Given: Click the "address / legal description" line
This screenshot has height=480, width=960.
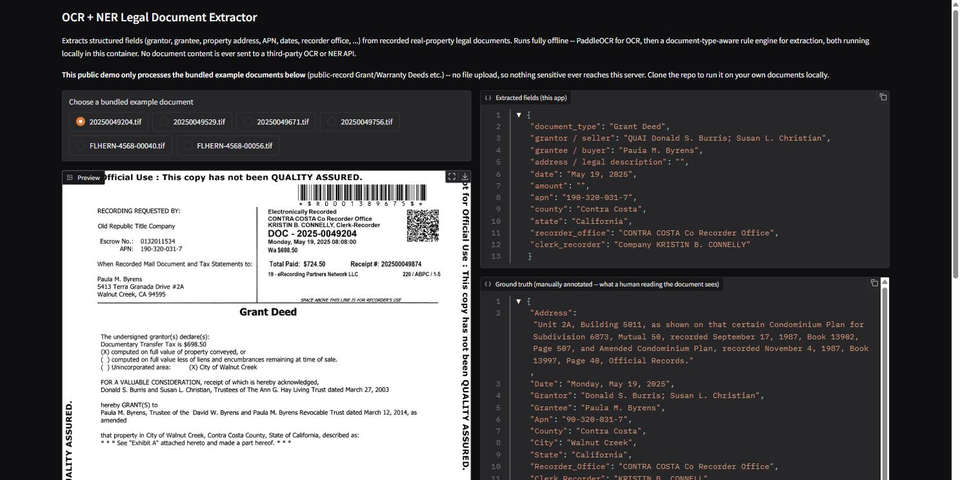Looking at the screenshot, I should (609, 162).
